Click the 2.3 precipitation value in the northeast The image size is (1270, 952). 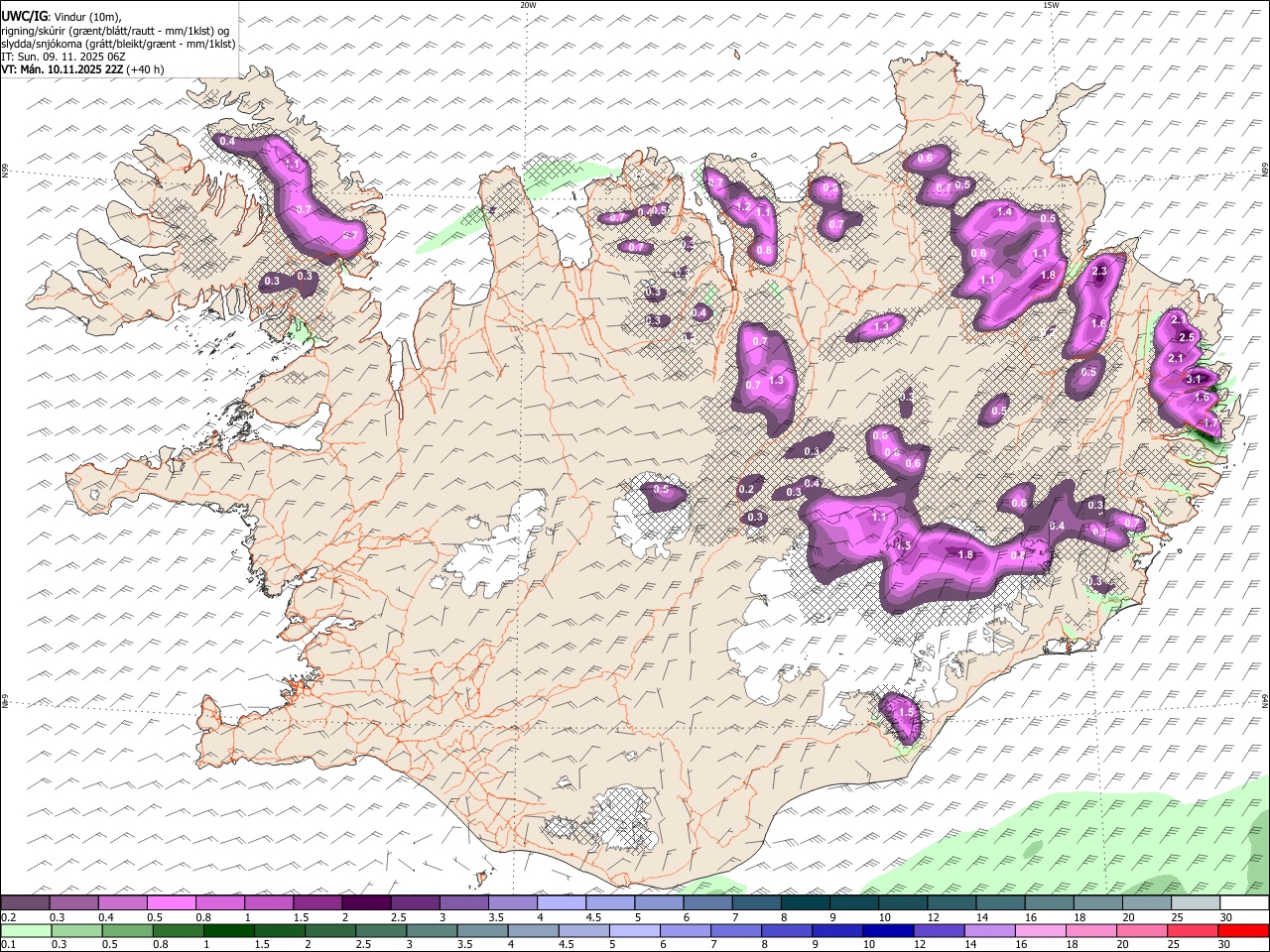[1099, 271]
